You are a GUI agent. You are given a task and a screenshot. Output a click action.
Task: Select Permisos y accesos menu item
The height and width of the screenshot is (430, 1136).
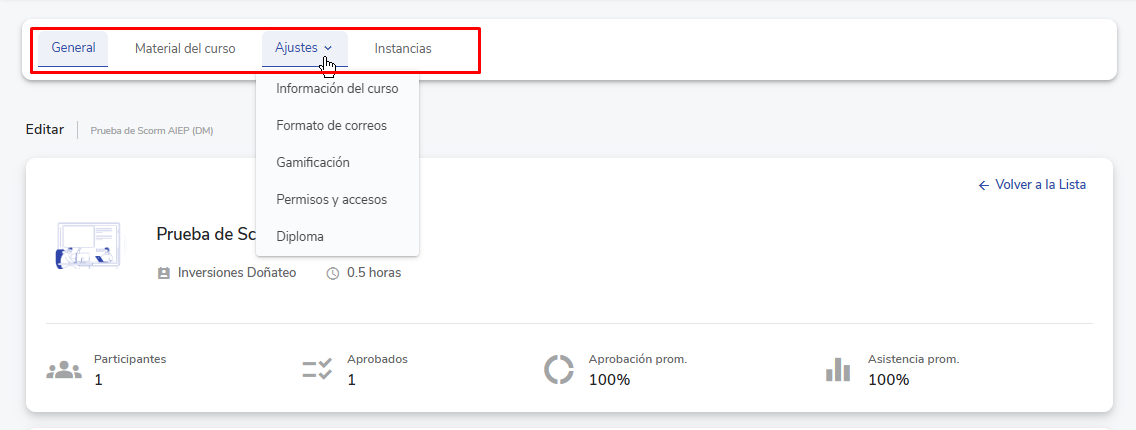[331, 199]
